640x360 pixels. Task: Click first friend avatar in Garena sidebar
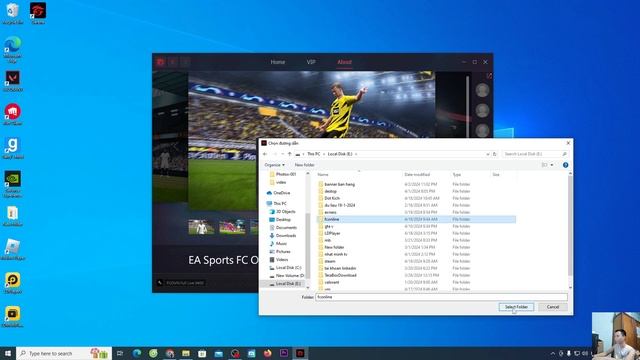(482, 90)
